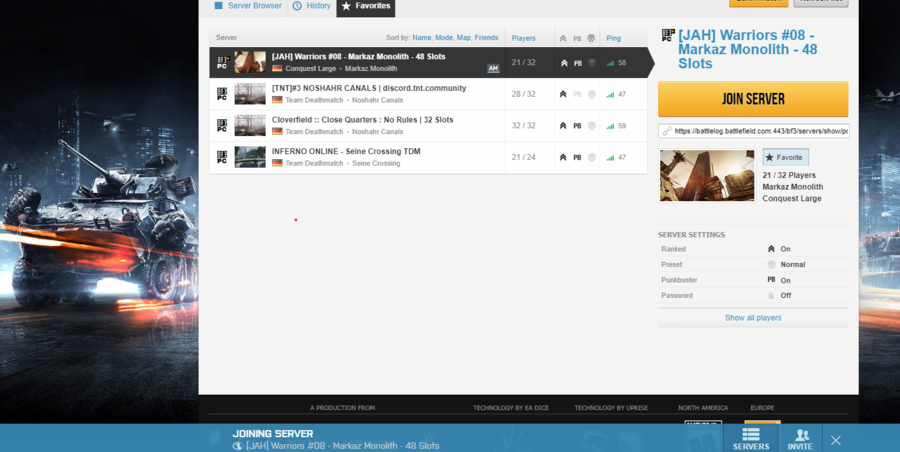Click the server URL field
This screenshot has width=900, height=452.
[754, 131]
